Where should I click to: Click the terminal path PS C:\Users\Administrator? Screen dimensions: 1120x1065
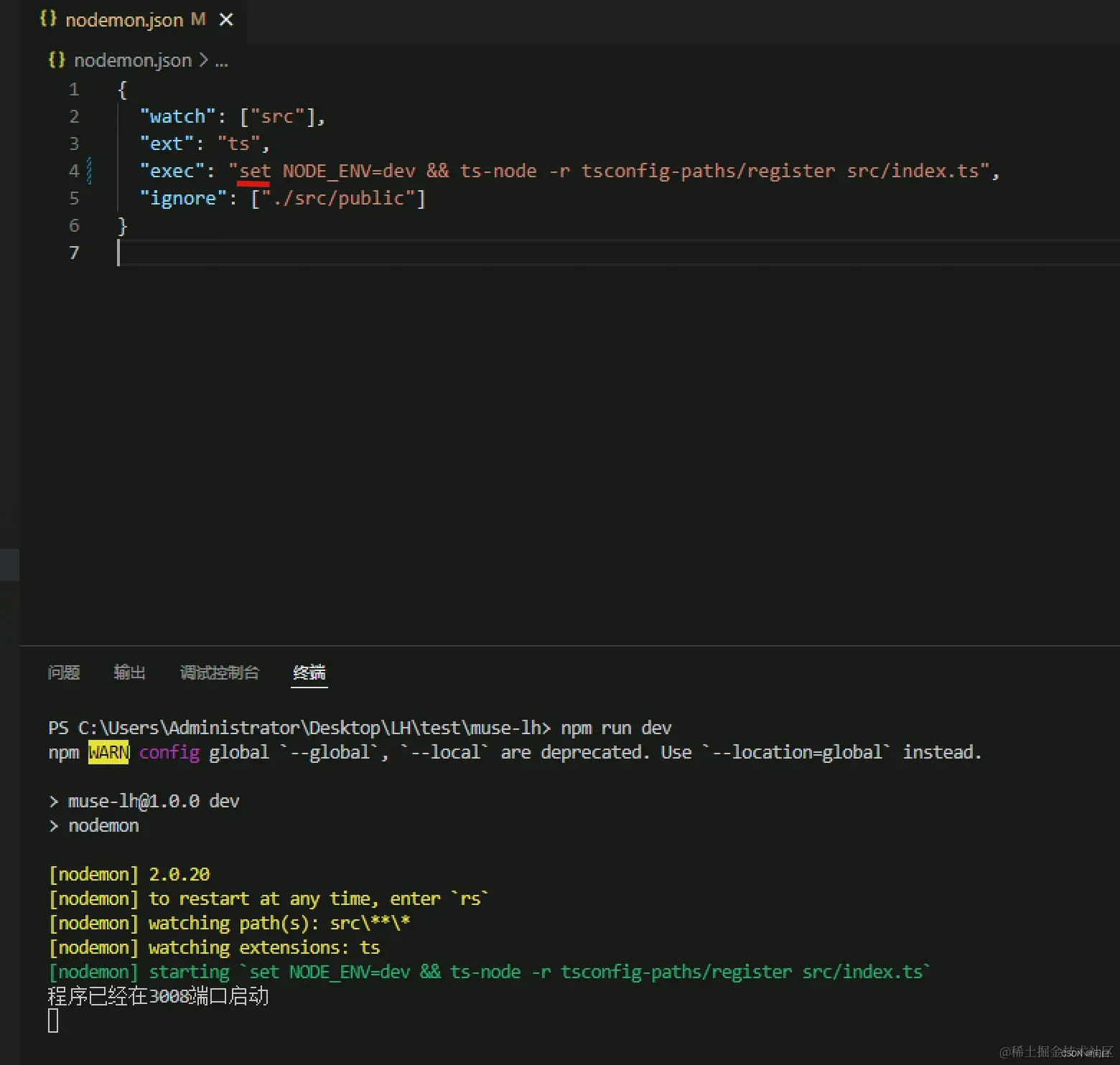click(175, 728)
